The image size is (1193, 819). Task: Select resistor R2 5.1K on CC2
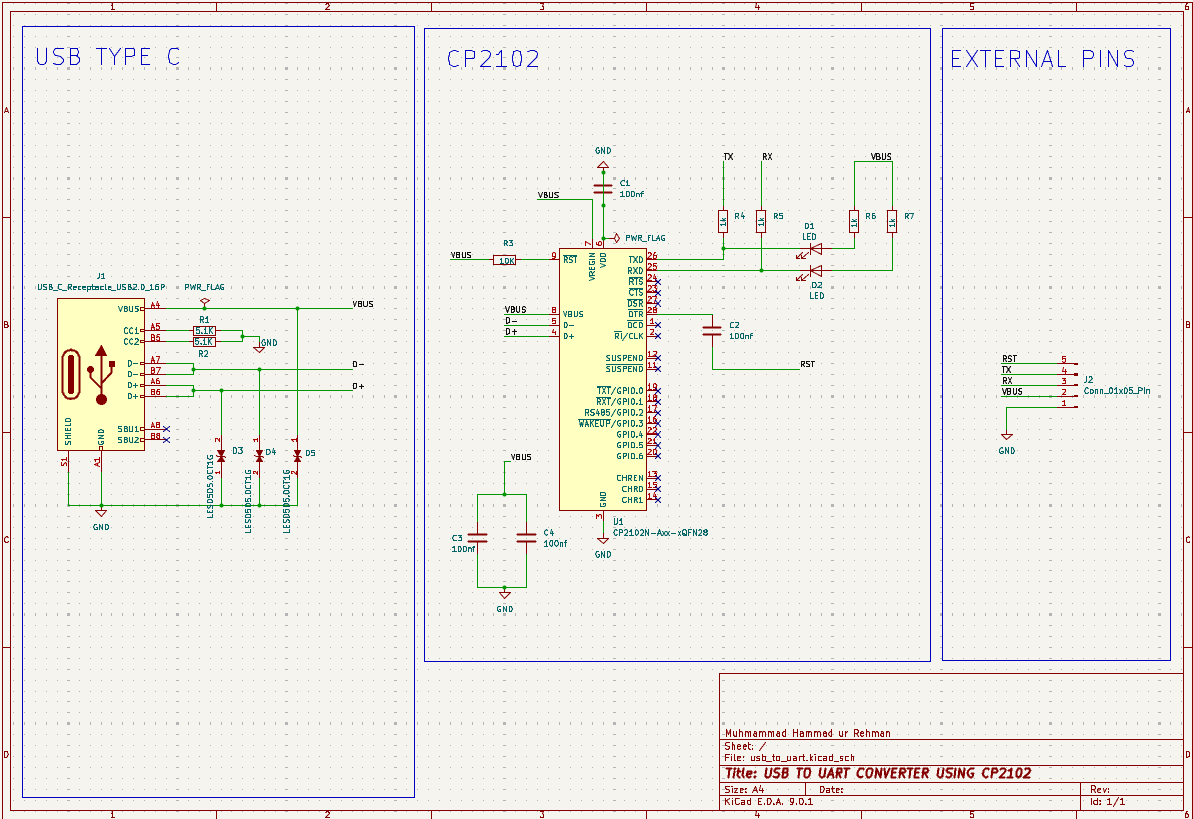coord(204,342)
